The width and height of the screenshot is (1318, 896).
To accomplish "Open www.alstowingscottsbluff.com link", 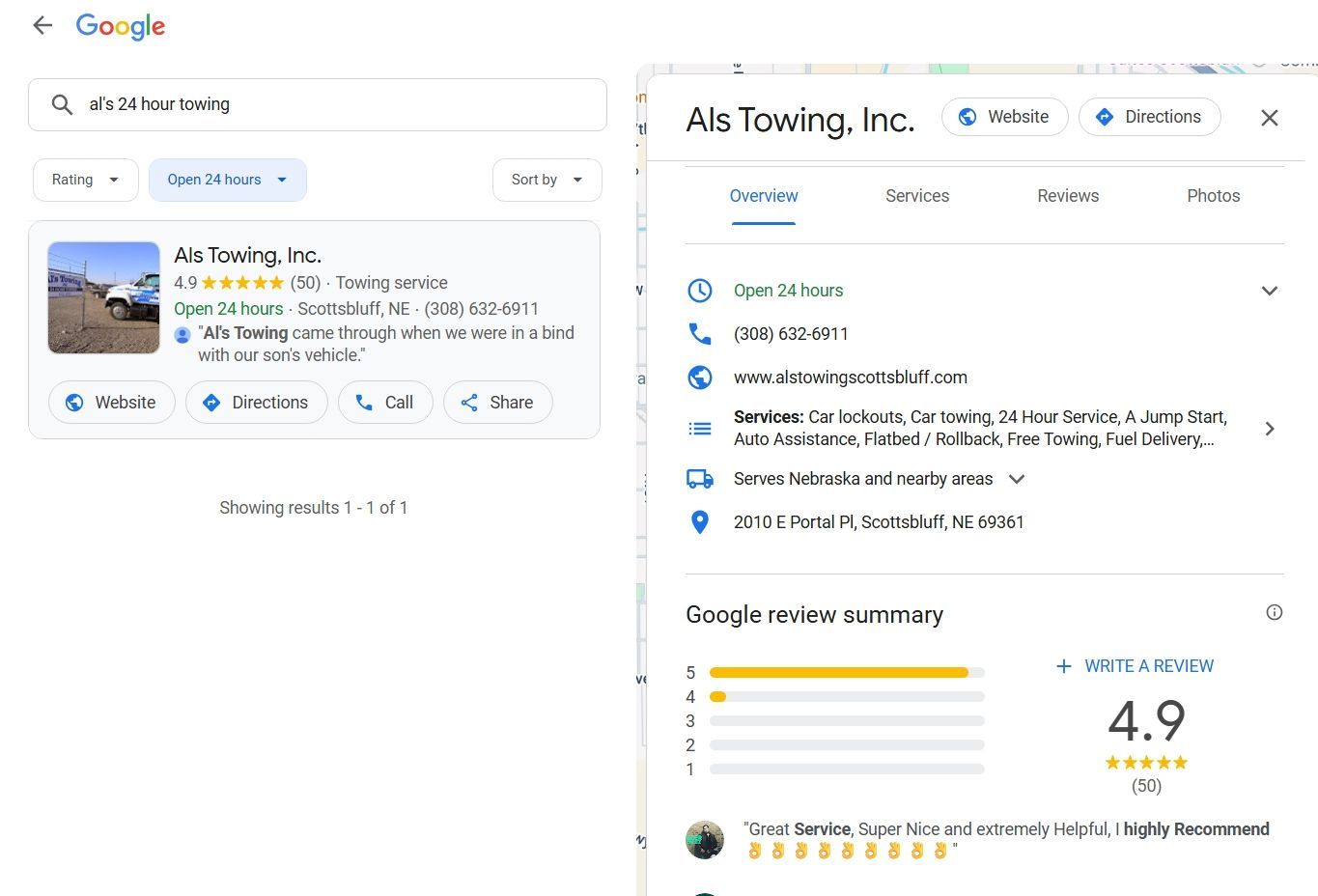I will click(x=851, y=378).
